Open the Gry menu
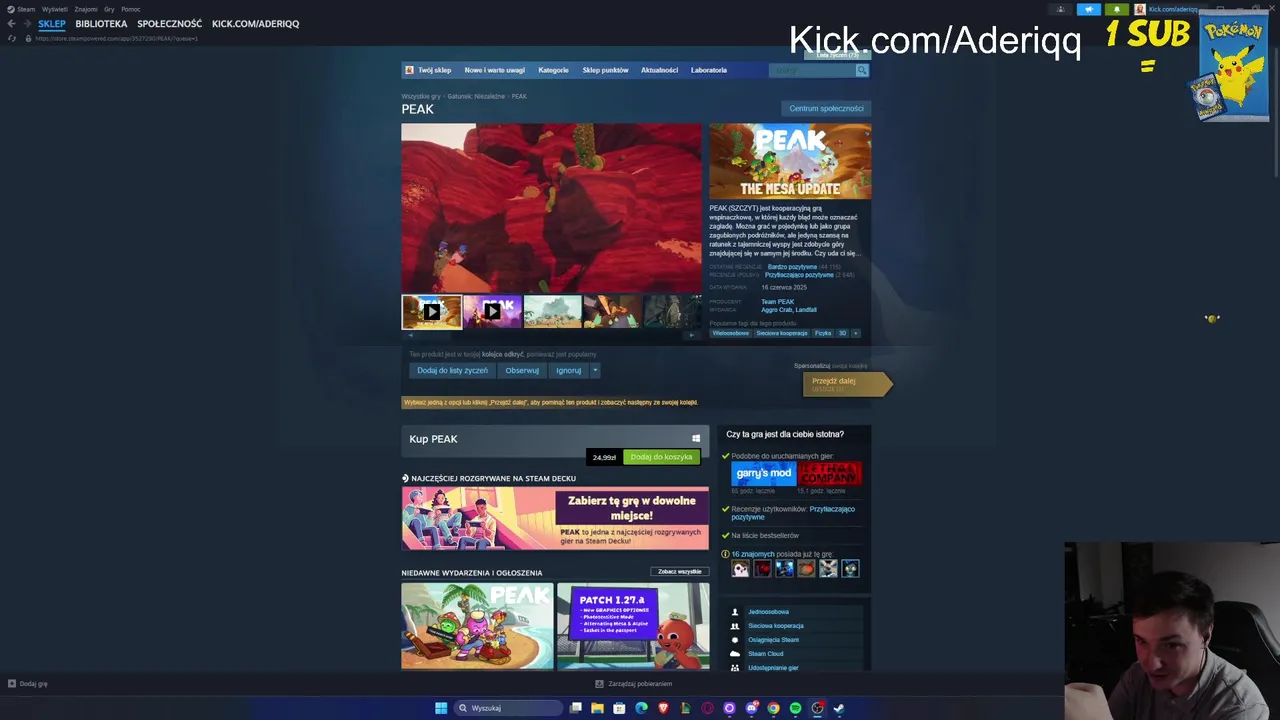The image size is (1280, 720). pos(109,9)
